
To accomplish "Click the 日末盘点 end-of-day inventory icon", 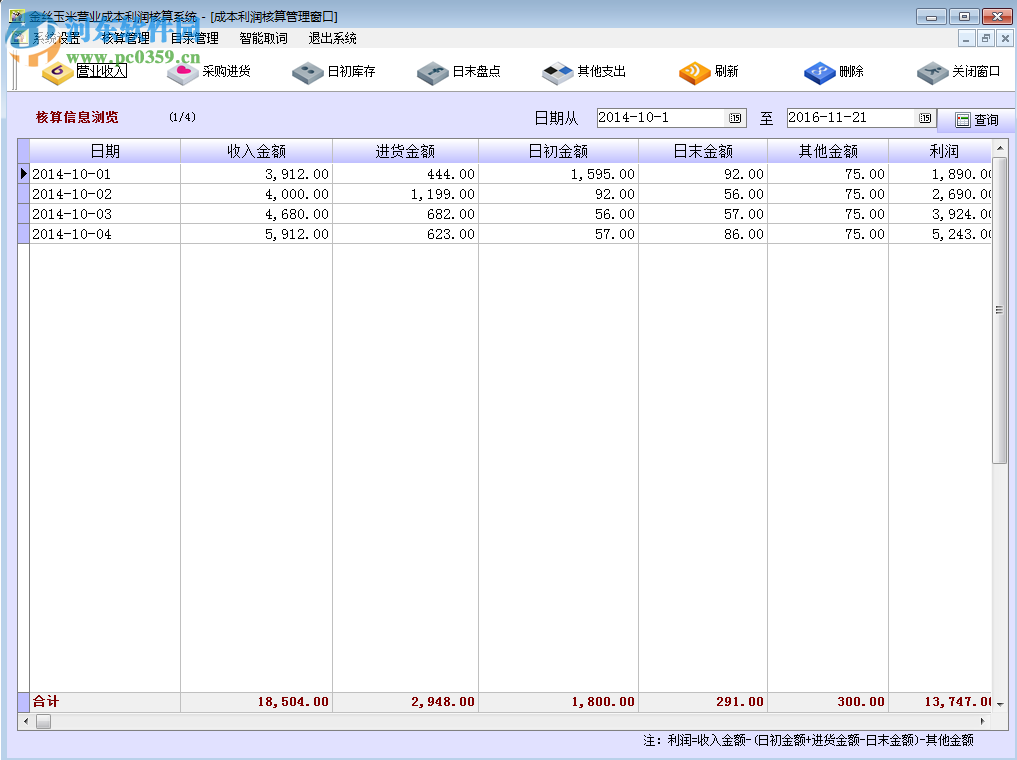I will tap(463, 72).
